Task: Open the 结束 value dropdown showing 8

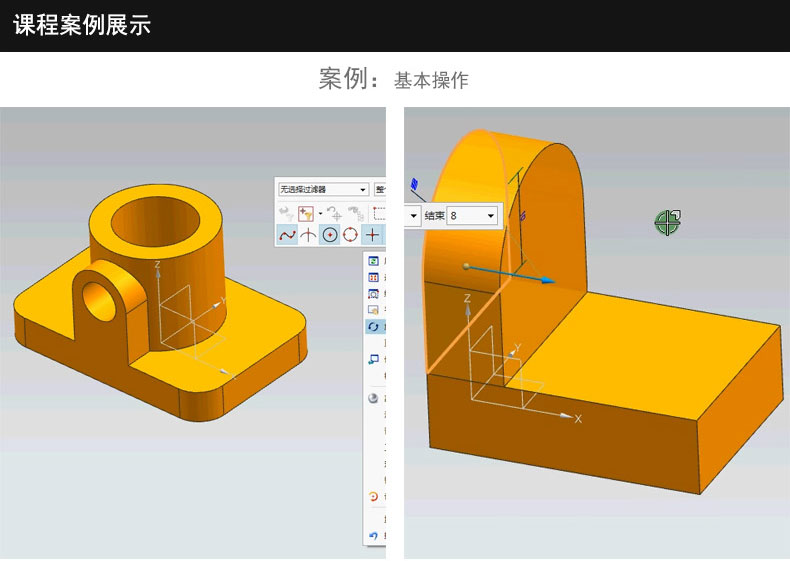Action: 472,216
